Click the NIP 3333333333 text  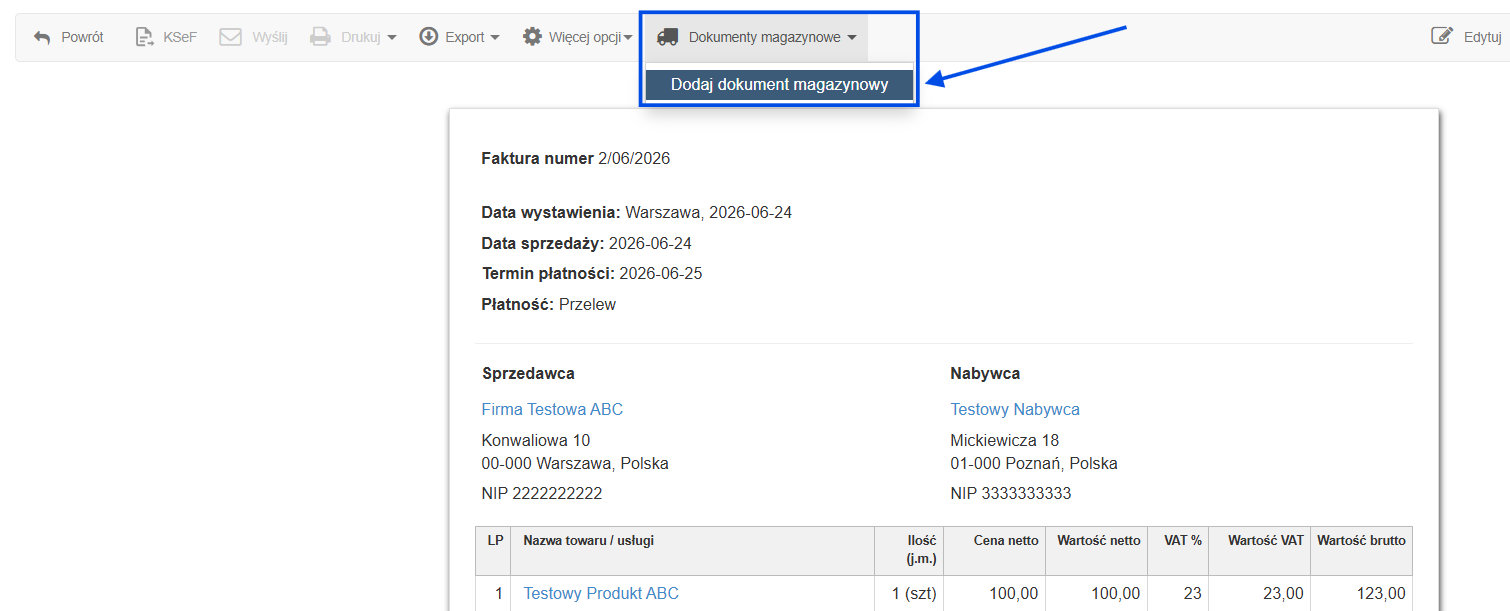[1011, 493]
